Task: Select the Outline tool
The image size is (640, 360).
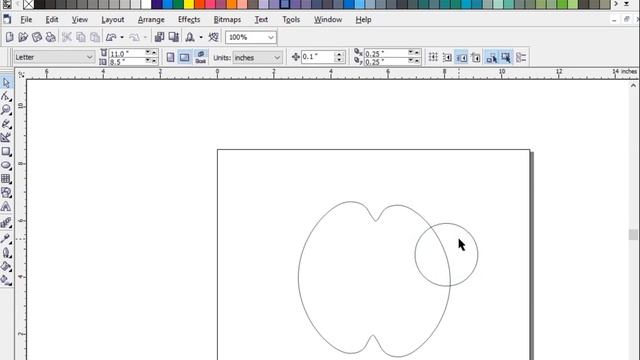Action: pos(6,253)
